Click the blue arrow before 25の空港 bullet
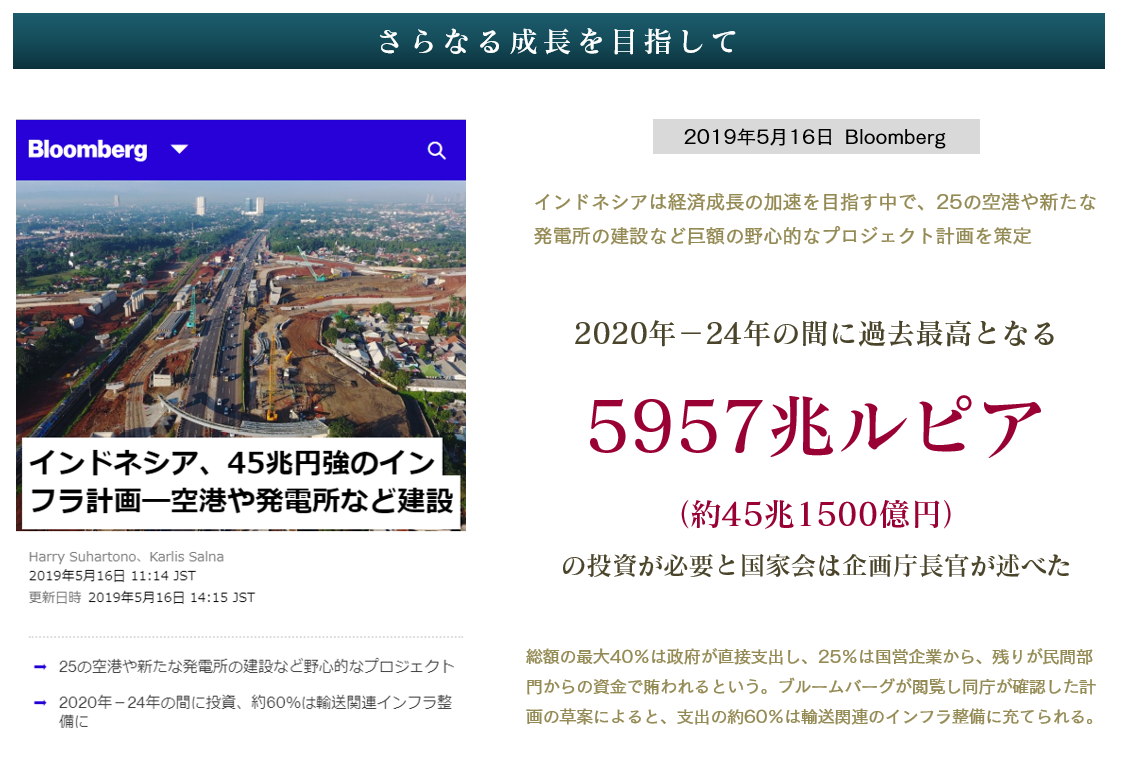Image resolution: width=1123 pixels, height=771 pixels. pyautogui.click(x=40, y=666)
